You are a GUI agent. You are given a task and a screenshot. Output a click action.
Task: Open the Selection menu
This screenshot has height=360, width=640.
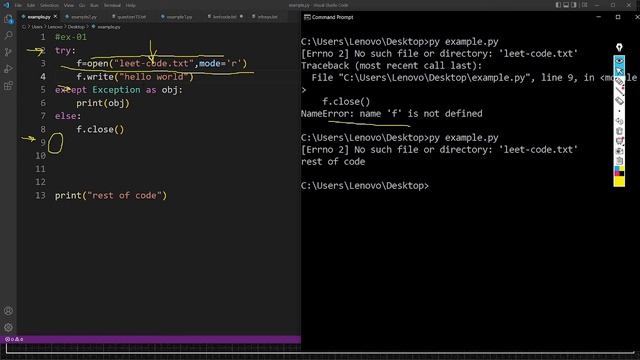(49, 5)
